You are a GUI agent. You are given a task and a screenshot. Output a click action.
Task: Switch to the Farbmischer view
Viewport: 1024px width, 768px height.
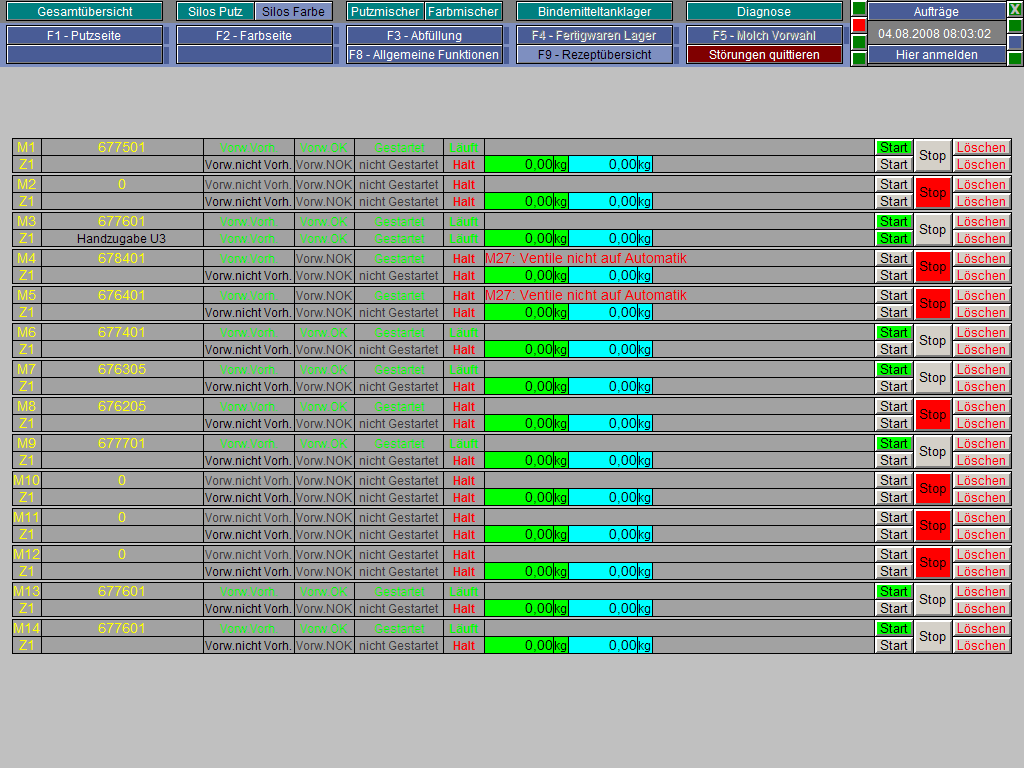pyautogui.click(x=463, y=12)
